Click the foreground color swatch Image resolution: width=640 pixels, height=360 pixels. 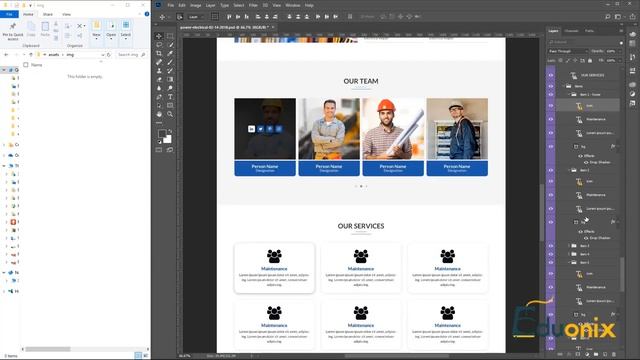[x=162, y=133]
